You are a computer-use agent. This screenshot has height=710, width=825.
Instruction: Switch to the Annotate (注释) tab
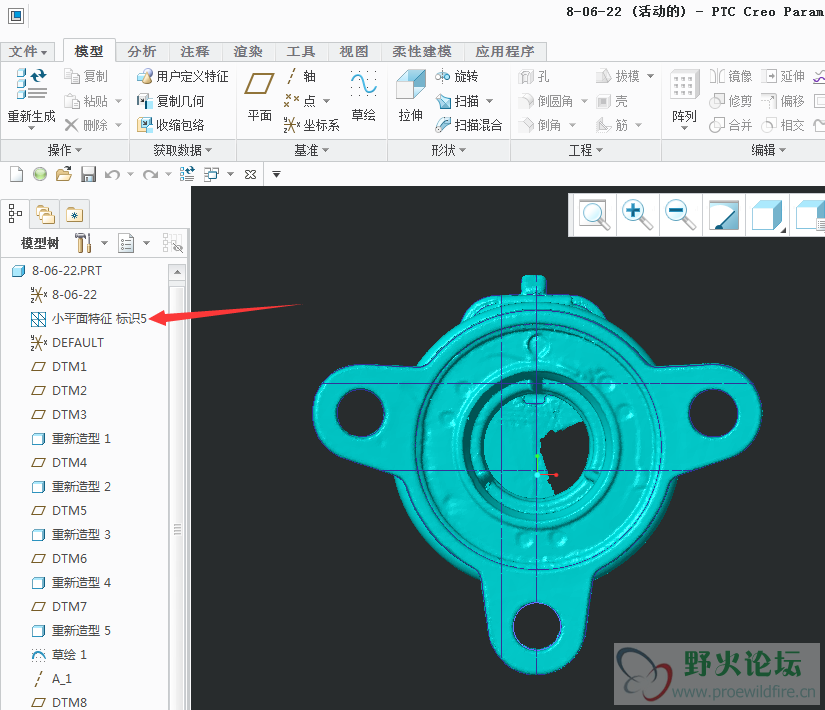pyautogui.click(x=195, y=52)
